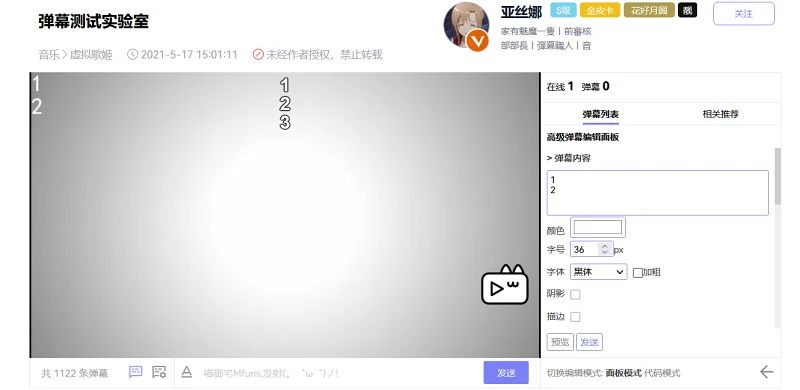
Task: Toggle the danmaku display speech-bubble icon
Action: pos(135,372)
